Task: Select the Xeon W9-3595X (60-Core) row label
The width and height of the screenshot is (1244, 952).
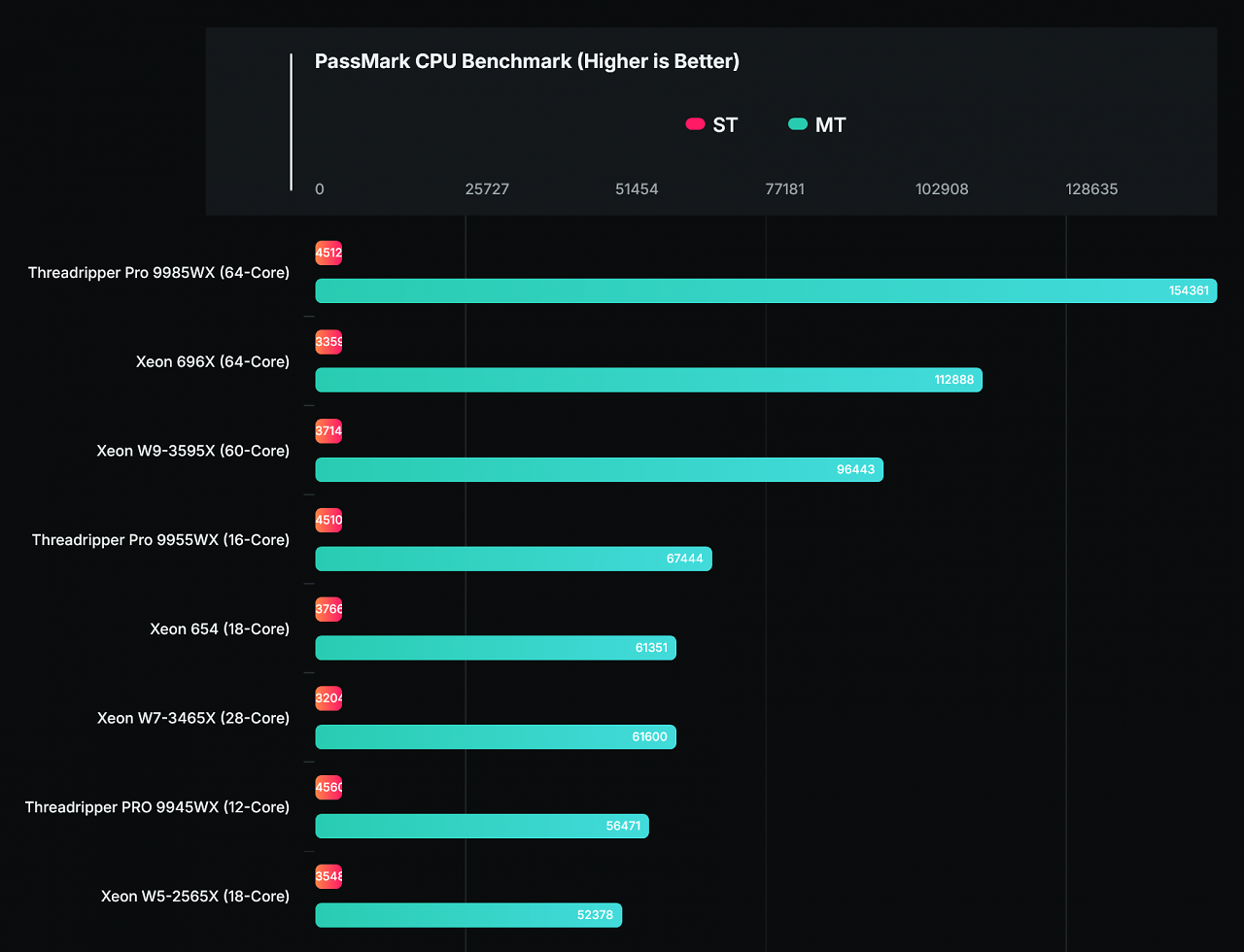Action: (x=193, y=451)
